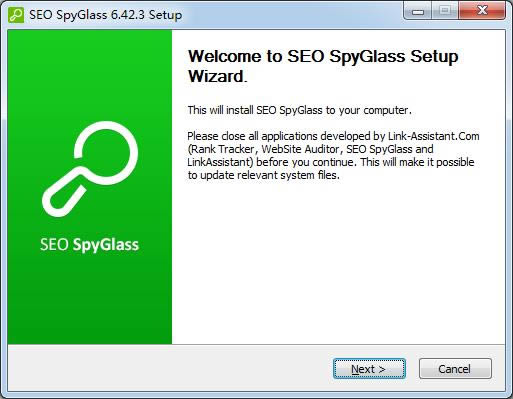Click the handle of the spyglass logo
The width and height of the screenshot is (513, 399).
64,193
